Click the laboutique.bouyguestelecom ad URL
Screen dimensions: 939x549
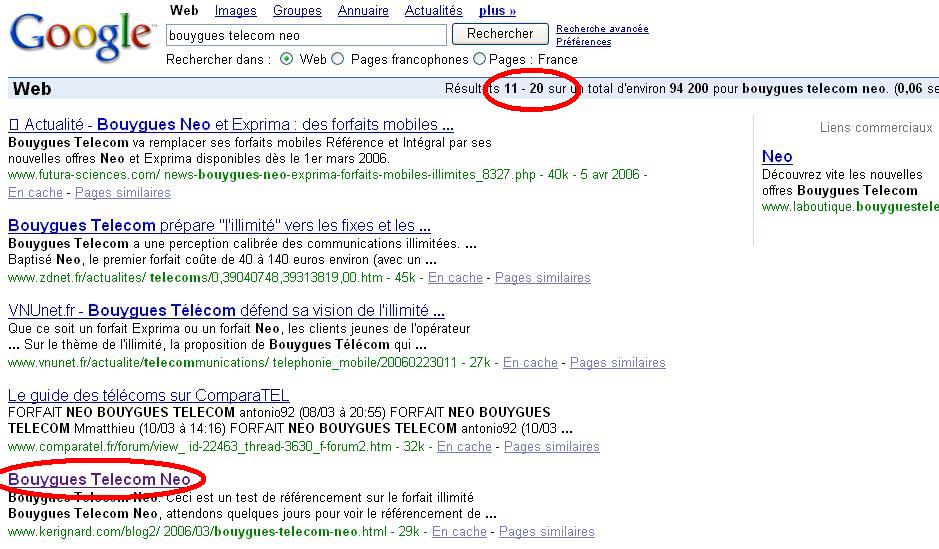850,207
